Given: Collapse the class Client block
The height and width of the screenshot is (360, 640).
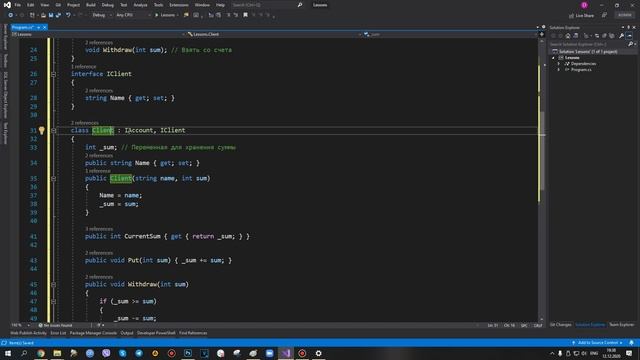Looking at the screenshot, I should pyautogui.click(x=53, y=131).
